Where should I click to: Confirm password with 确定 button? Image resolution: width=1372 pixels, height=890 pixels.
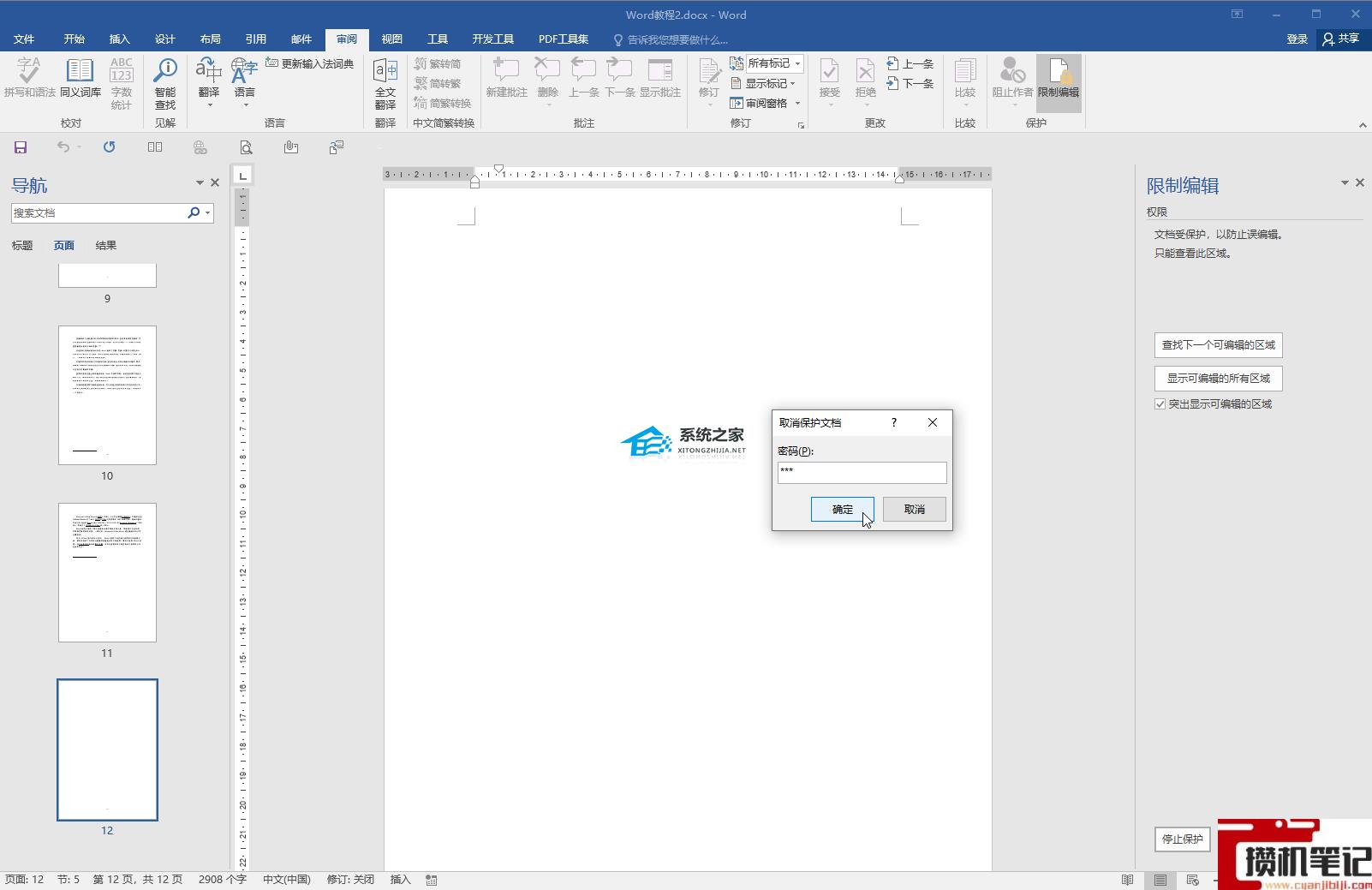tap(843, 510)
